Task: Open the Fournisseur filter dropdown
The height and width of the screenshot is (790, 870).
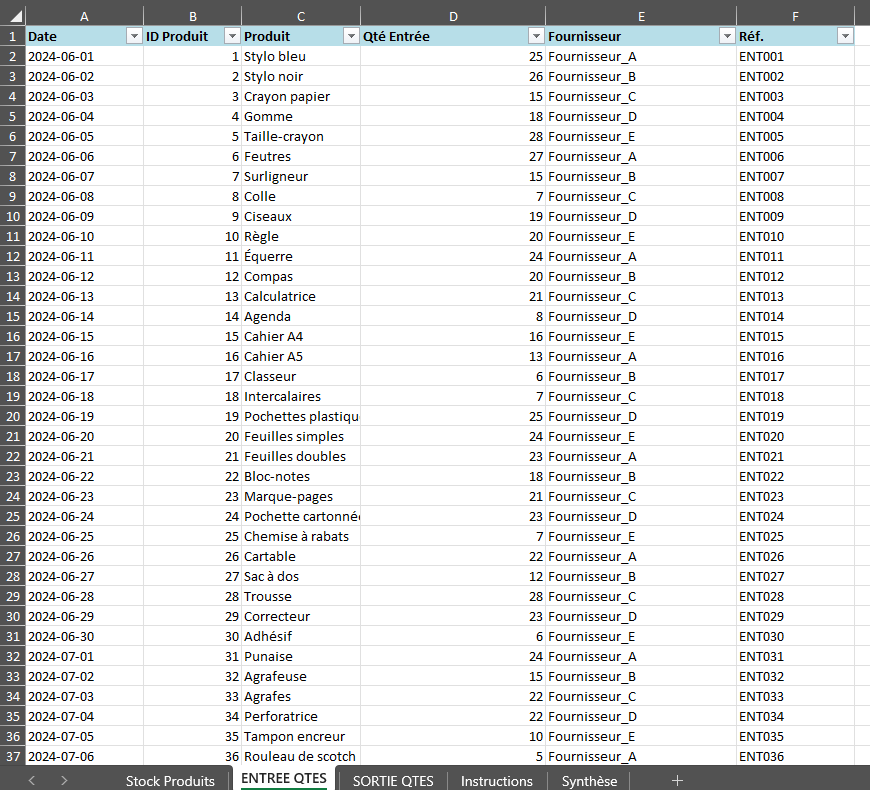Action: click(x=727, y=37)
